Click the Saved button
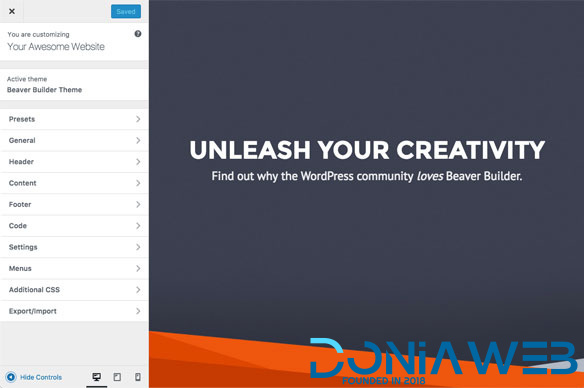The image size is (584, 388). tap(126, 12)
